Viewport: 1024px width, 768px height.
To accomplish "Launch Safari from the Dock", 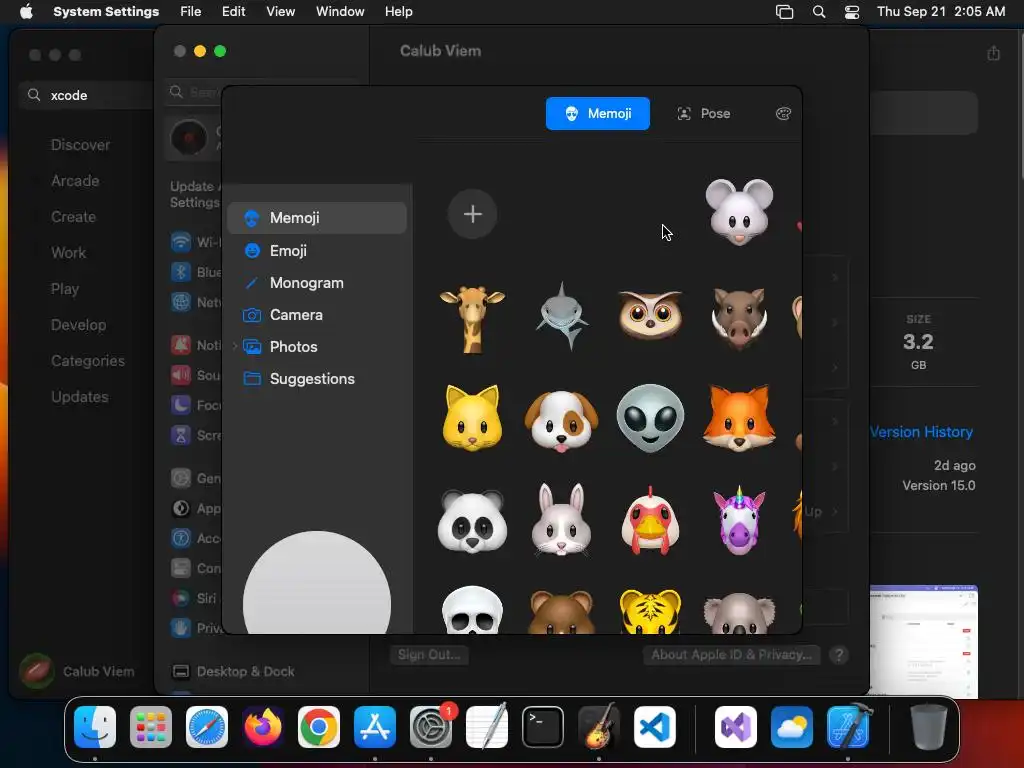I will [207, 727].
